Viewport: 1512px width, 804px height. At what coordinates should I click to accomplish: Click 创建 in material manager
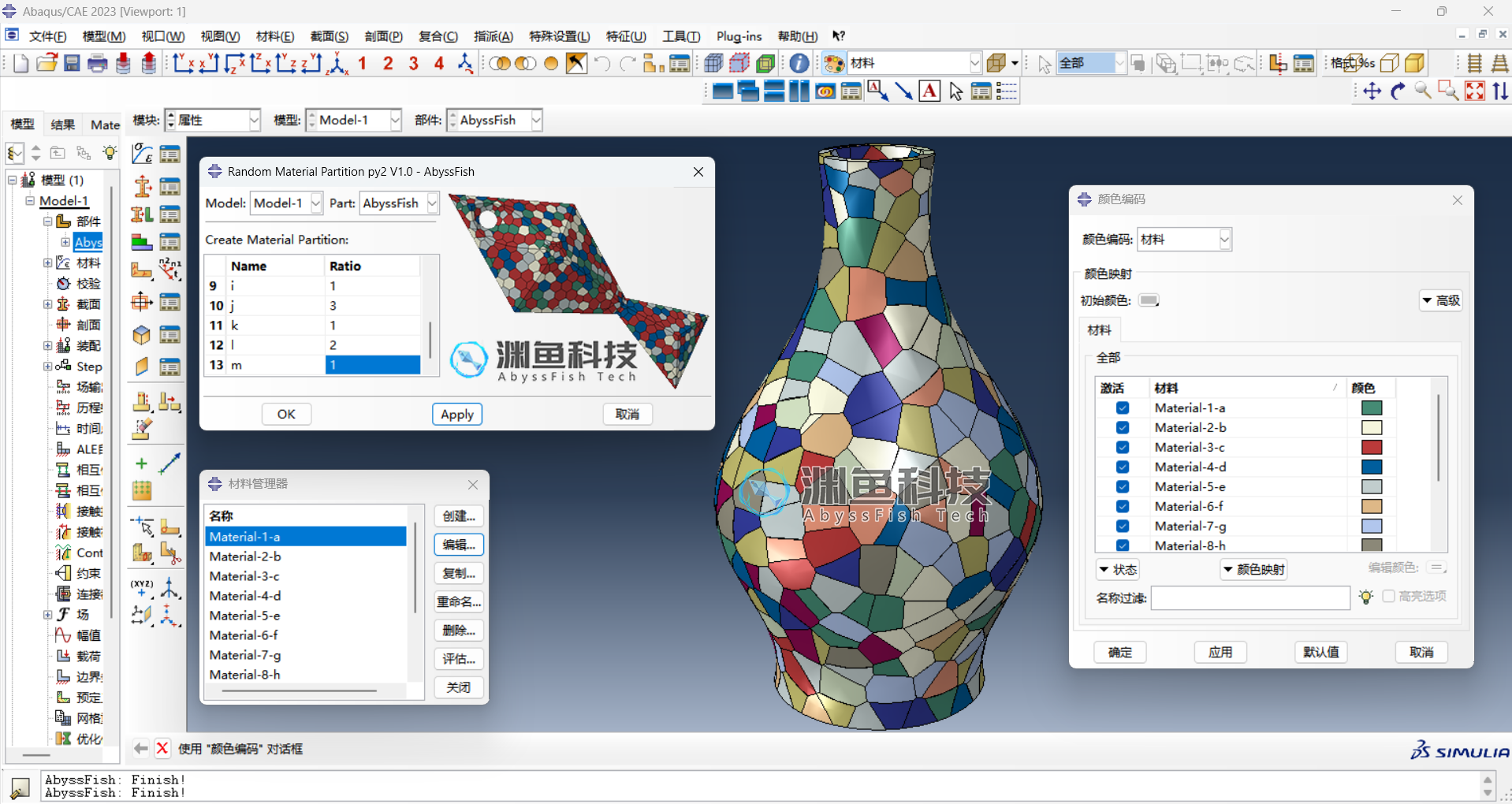click(459, 516)
